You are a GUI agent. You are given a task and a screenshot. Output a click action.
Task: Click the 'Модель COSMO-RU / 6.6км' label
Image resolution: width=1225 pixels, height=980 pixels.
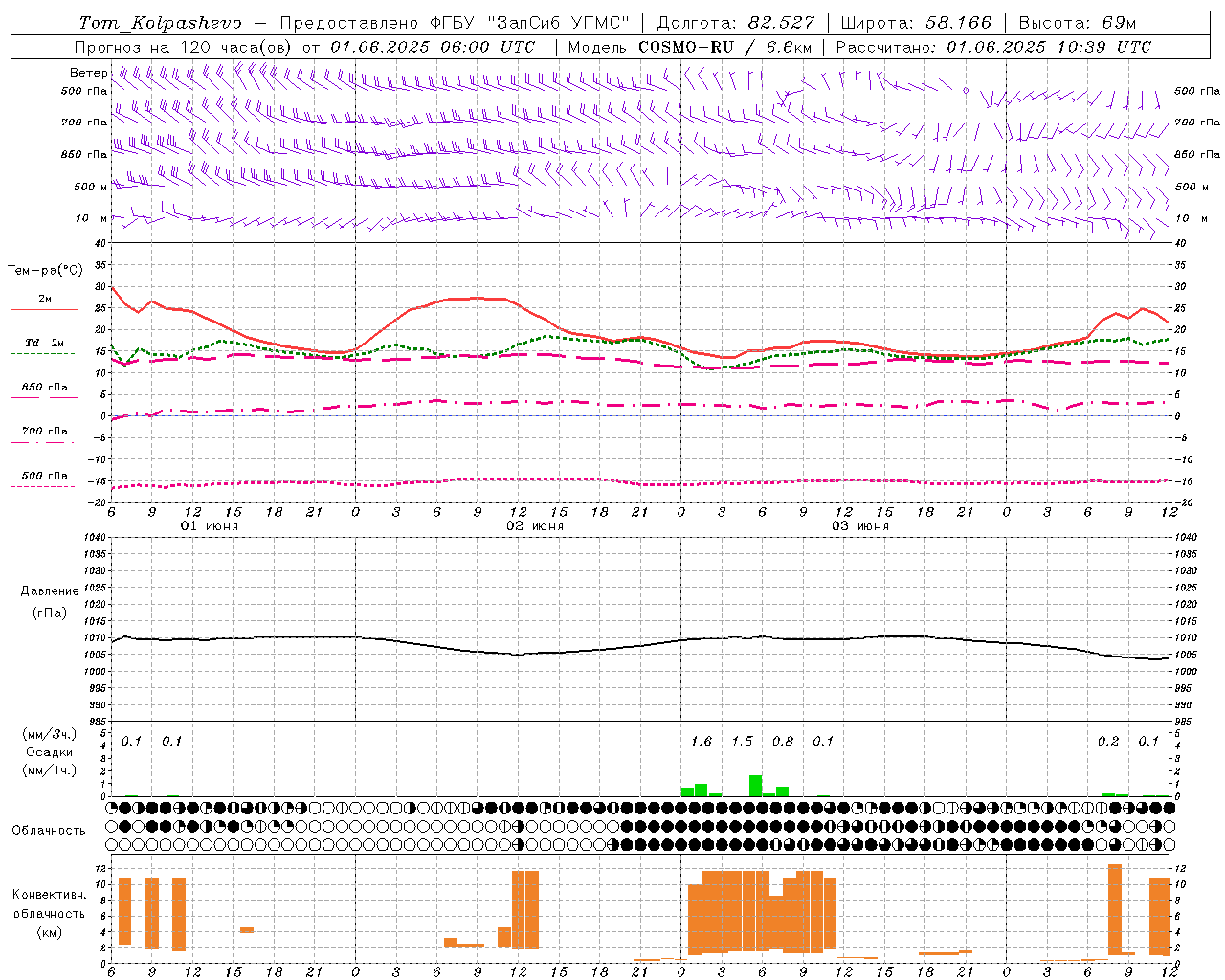pos(690,47)
